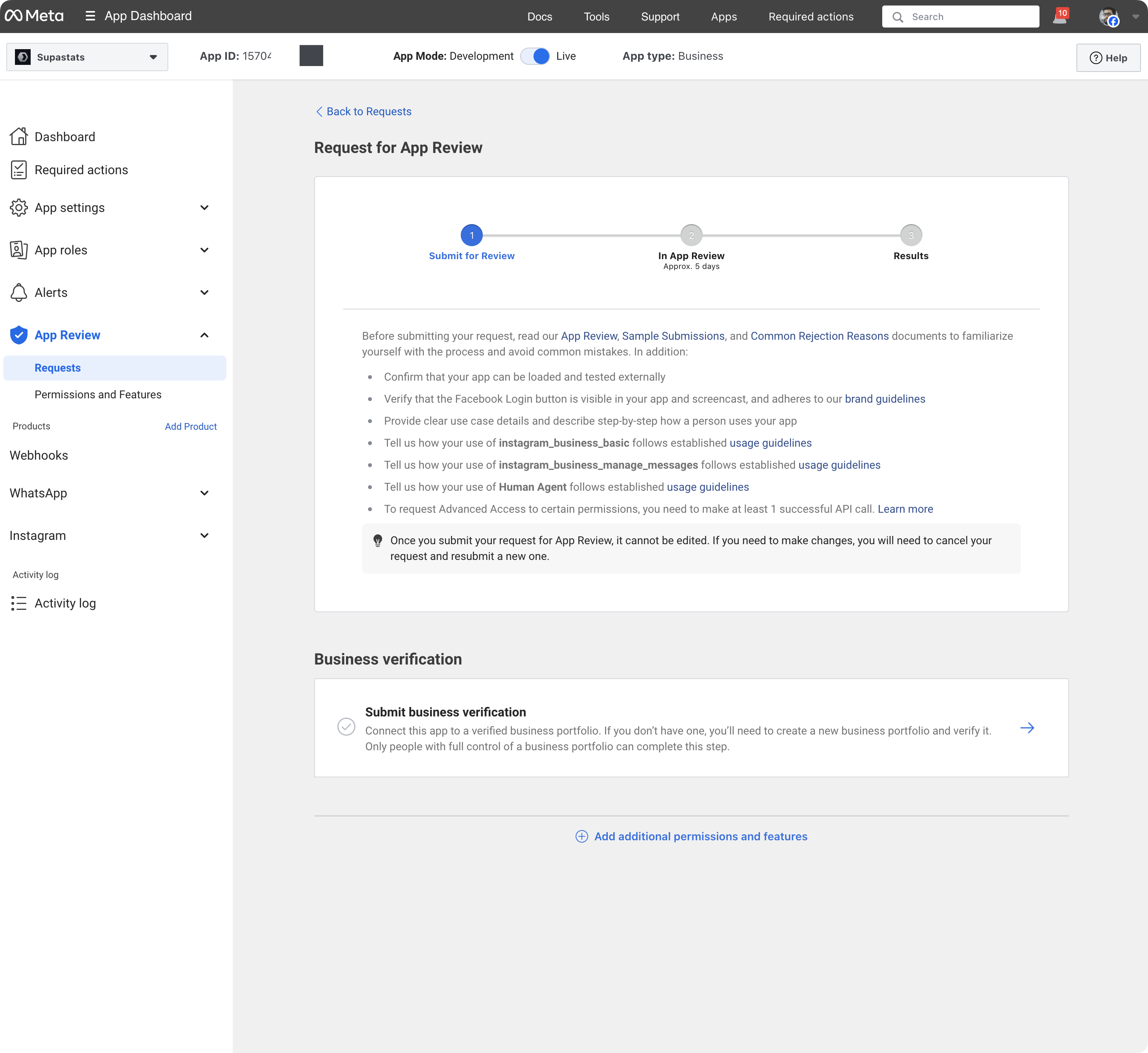This screenshot has width=1148, height=1053.
Task: Collapse the App Review section
Action: coord(204,335)
